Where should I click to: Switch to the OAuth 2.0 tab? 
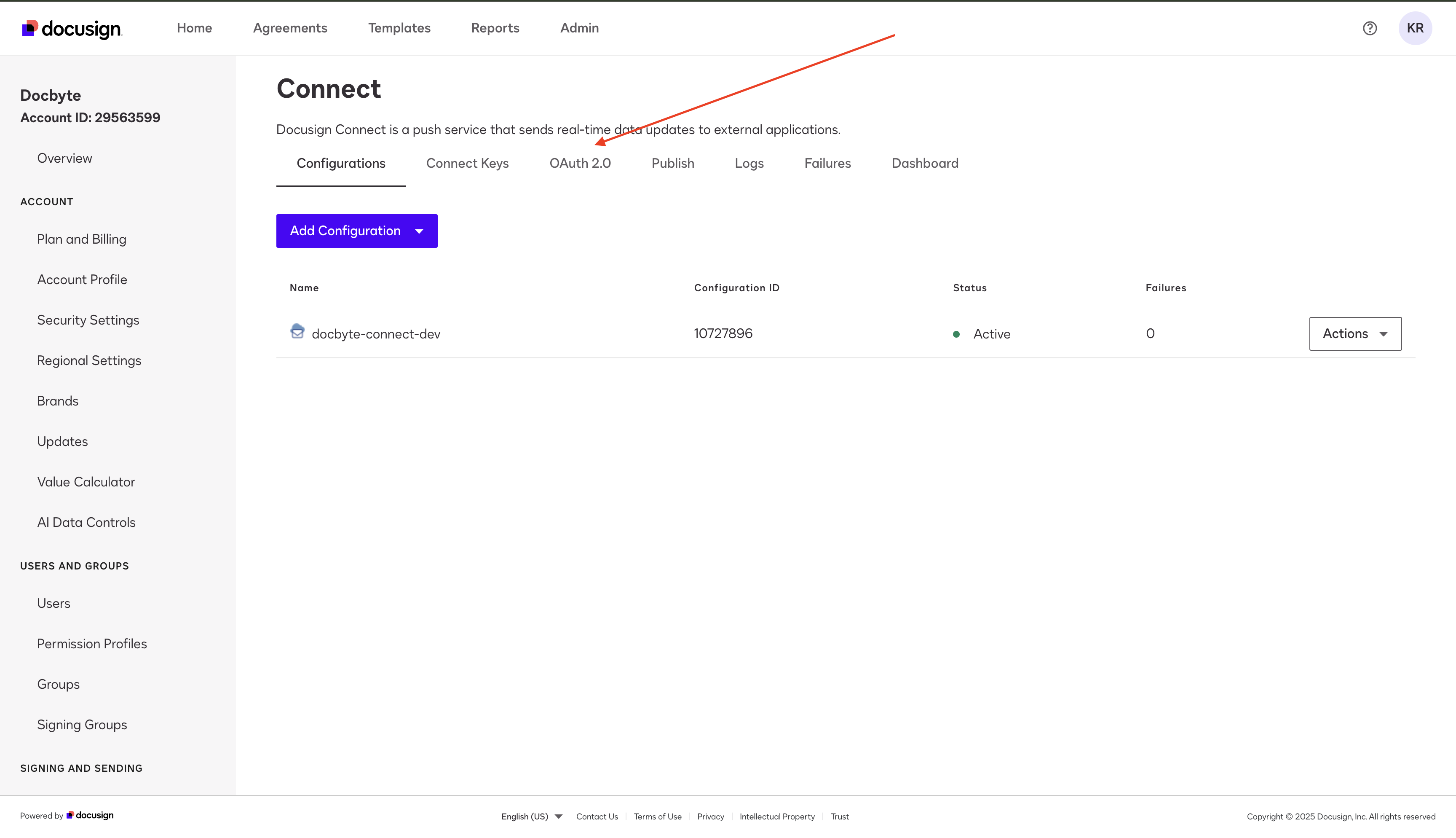580,163
